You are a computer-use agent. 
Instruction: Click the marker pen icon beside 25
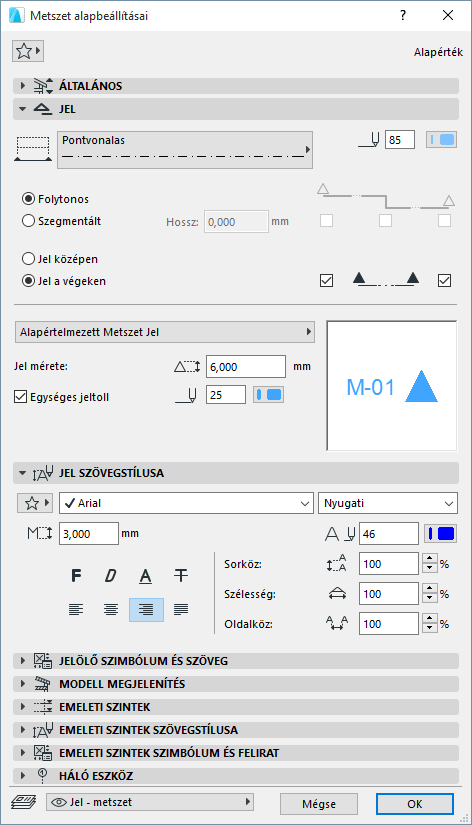point(186,395)
